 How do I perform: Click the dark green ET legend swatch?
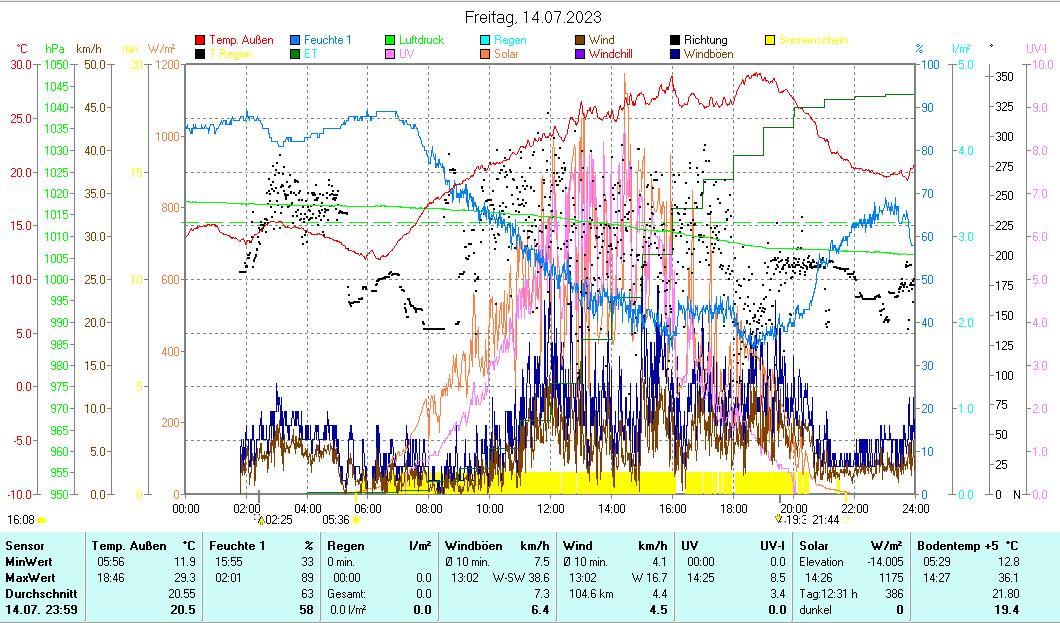click(x=295, y=54)
